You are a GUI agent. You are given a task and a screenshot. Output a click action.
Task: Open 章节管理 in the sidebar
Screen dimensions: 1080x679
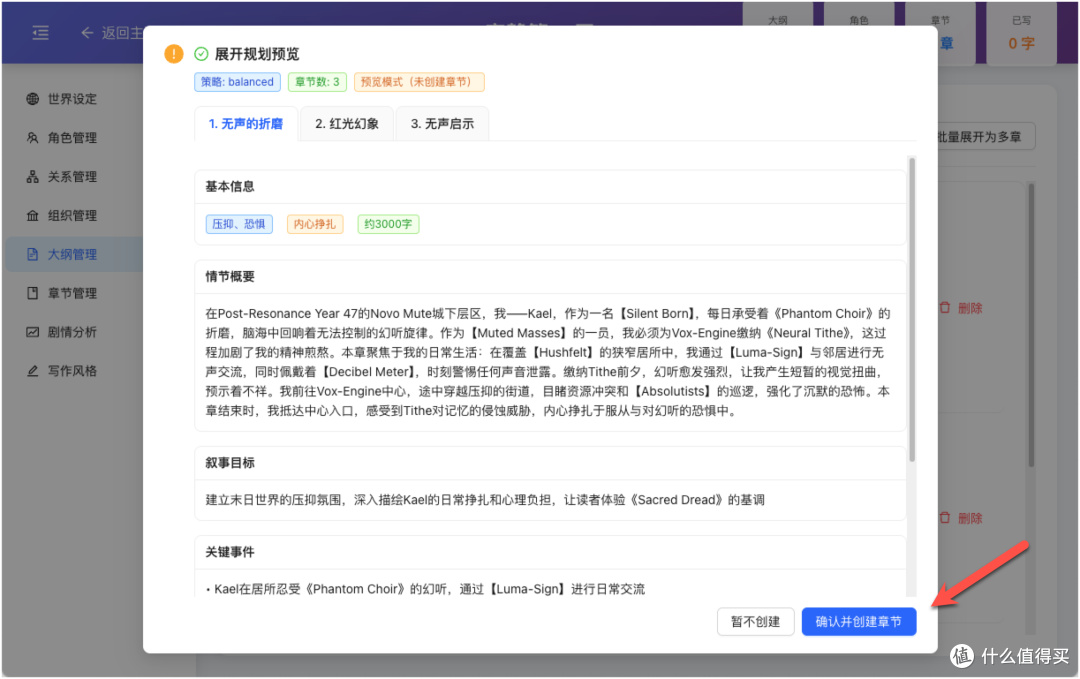74,293
